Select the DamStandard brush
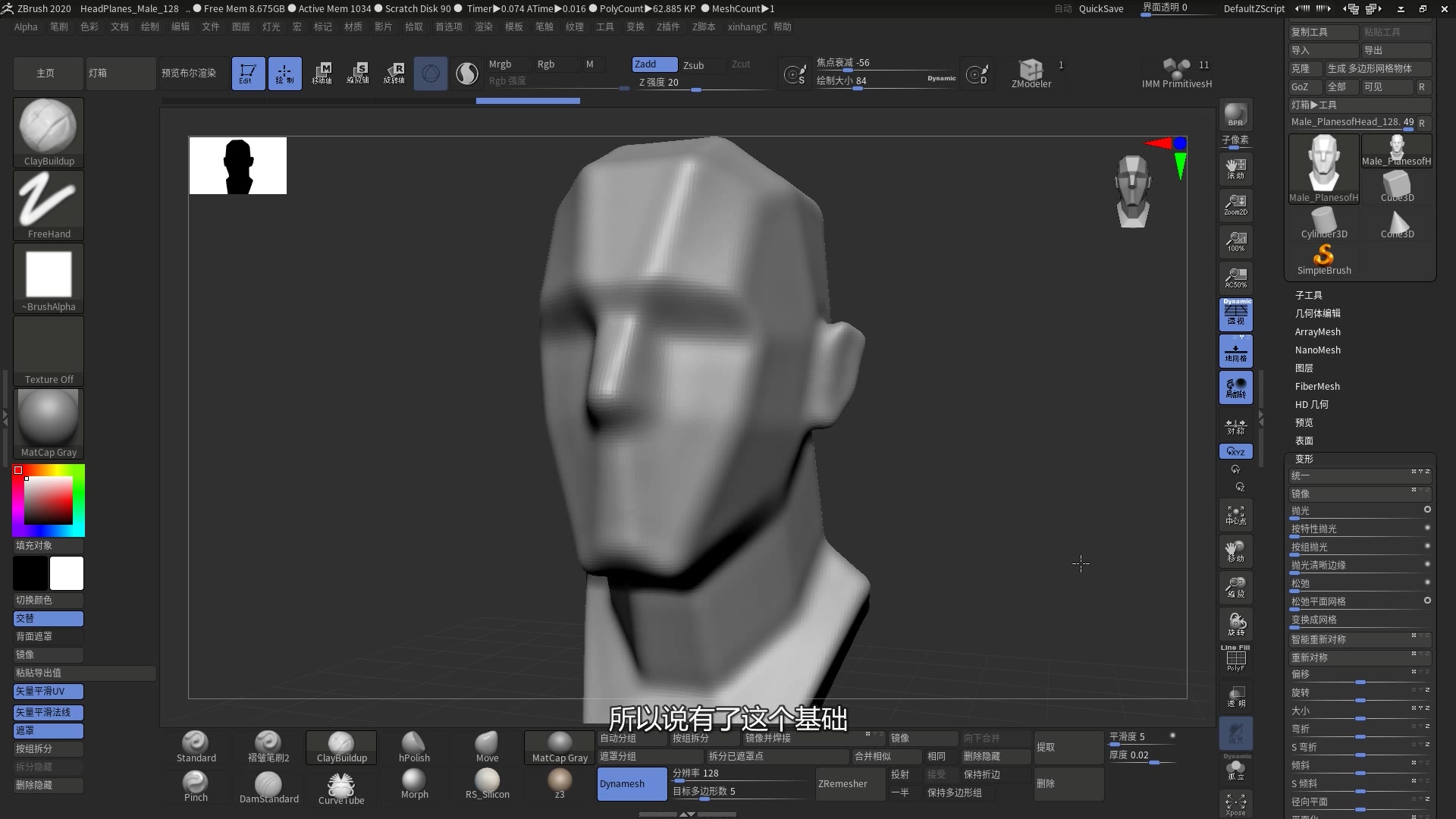The height and width of the screenshot is (819, 1456). [268, 786]
